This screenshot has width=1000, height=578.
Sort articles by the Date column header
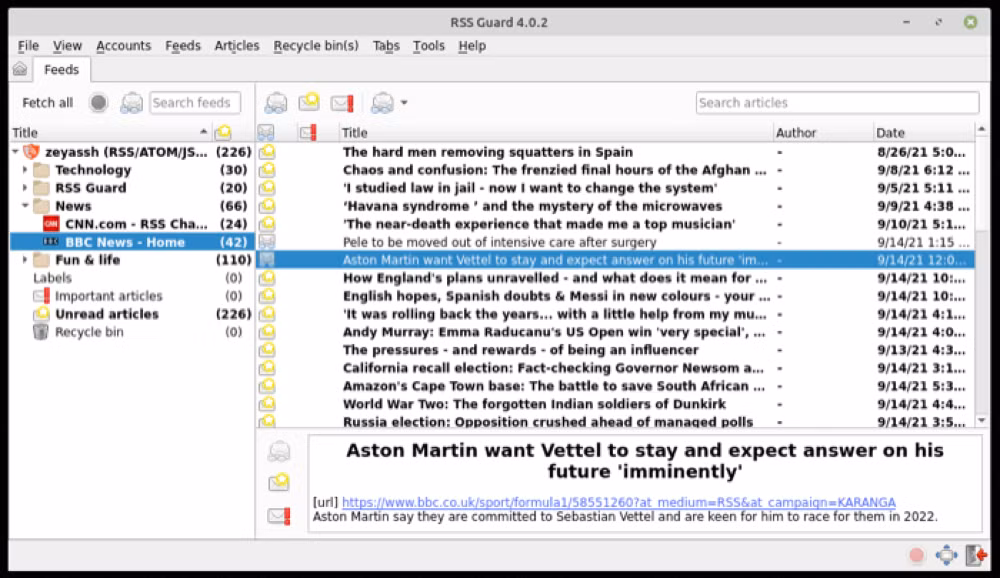pos(923,133)
